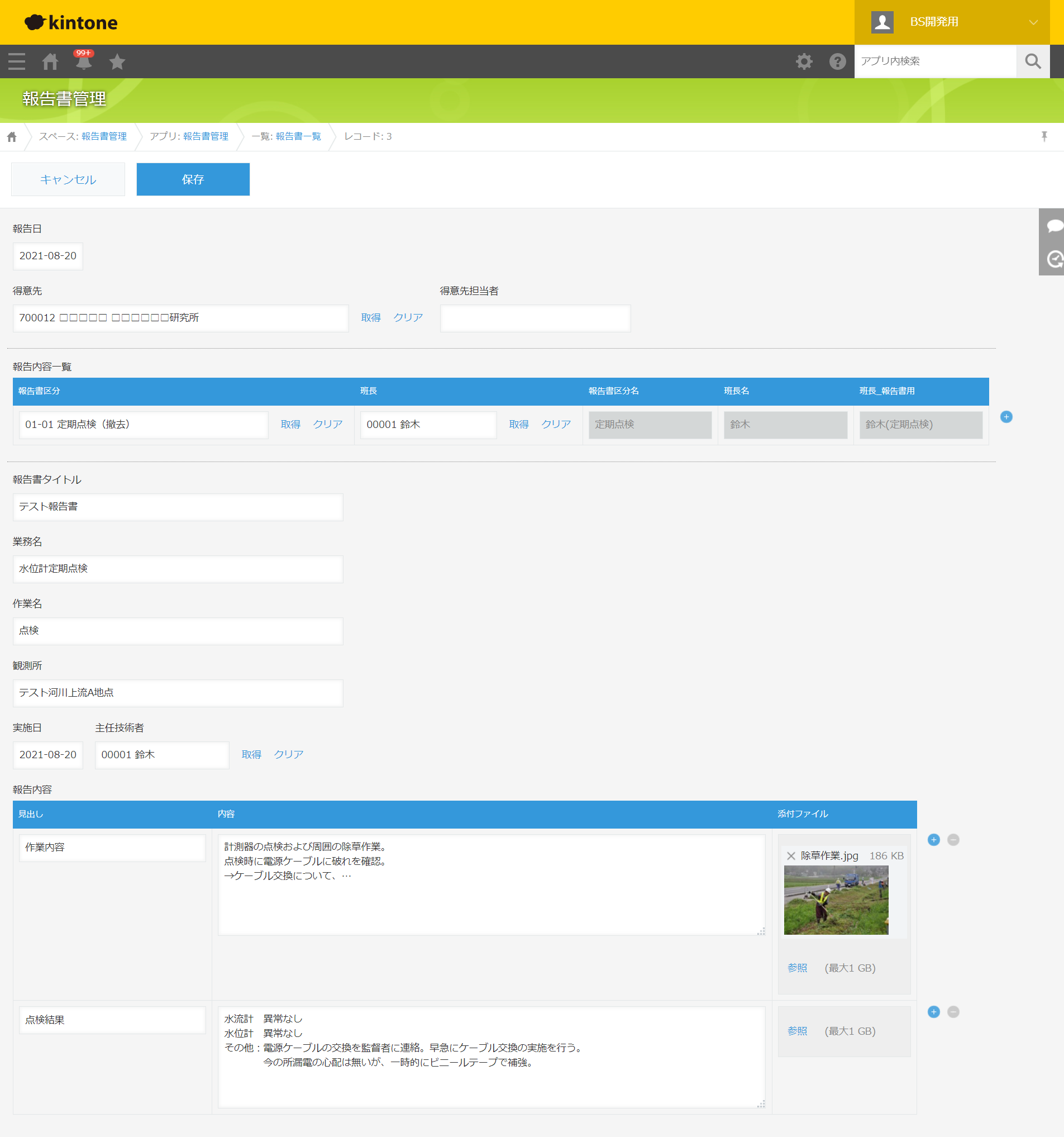Open スペース: 報告書管理 breadcrumb link
Image resolution: width=1064 pixels, height=1137 pixels.
tap(103, 137)
